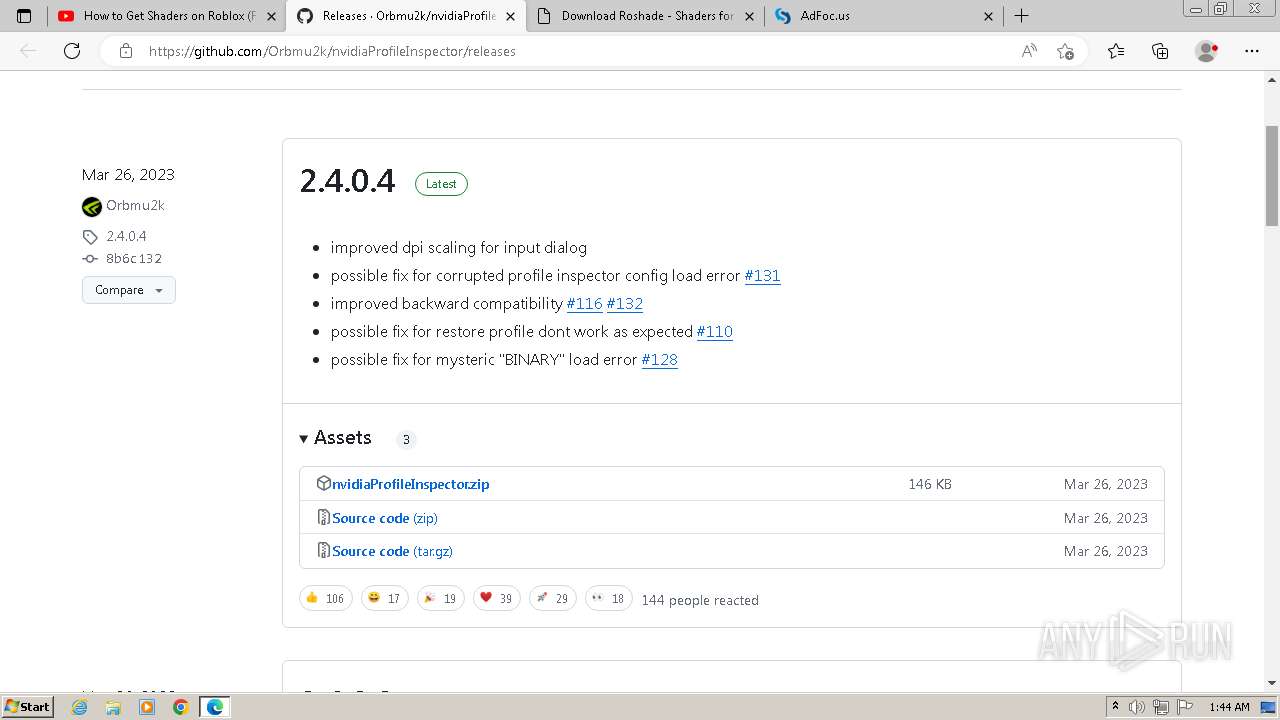The height and width of the screenshot is (720, 1280).
Task: Open the Collections icon
Action: point(1160,51)
